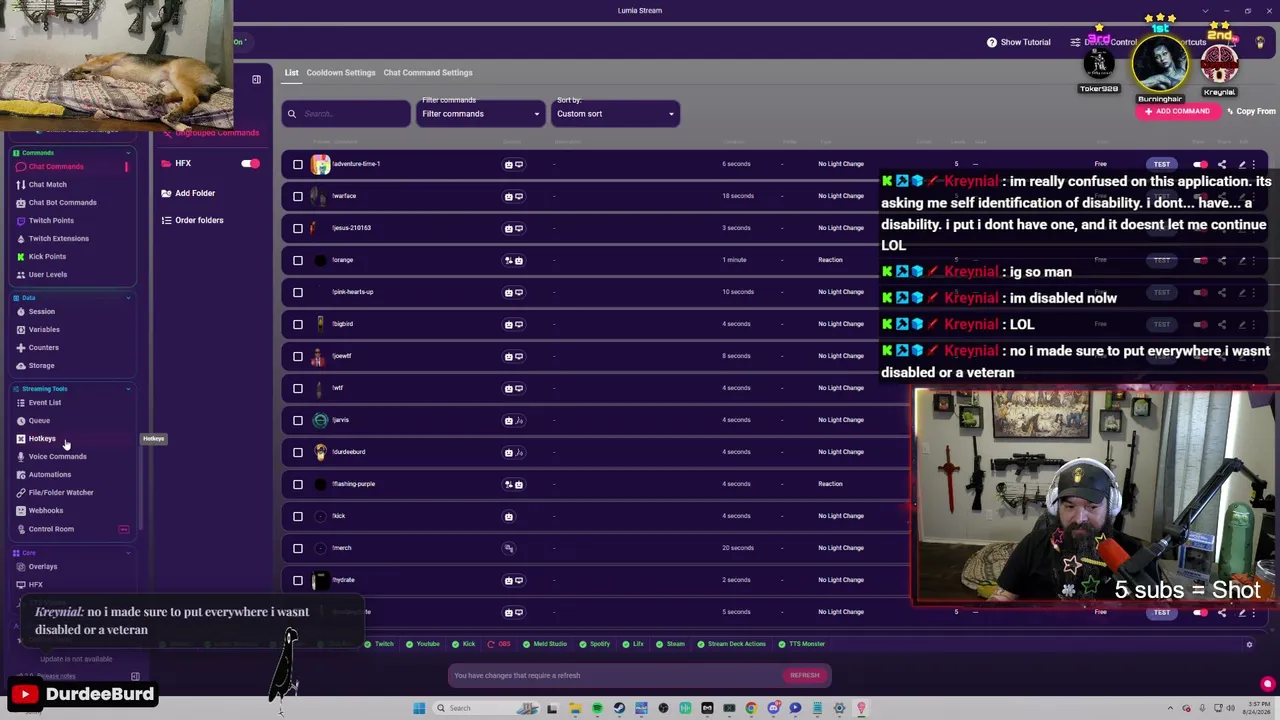1280x720 pixels.
Task: Switch to the Cooldown Settings tab
Action: tap(341, 72)
